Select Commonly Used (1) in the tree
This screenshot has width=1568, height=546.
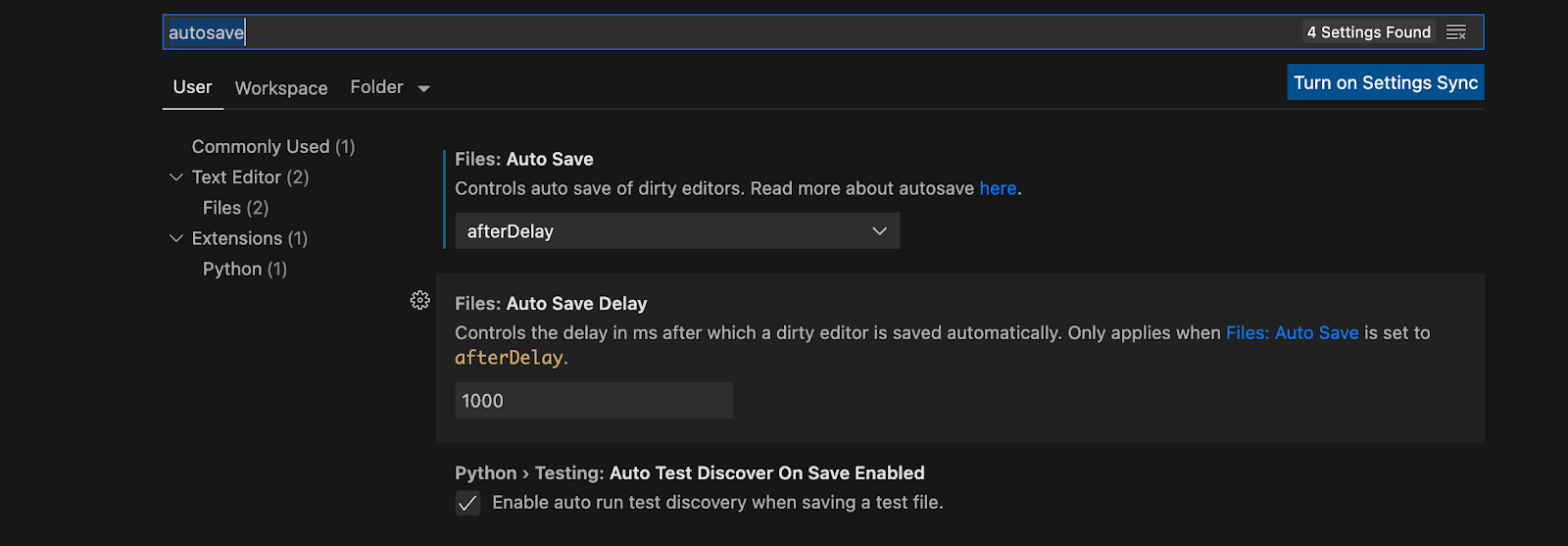[273, 147]
